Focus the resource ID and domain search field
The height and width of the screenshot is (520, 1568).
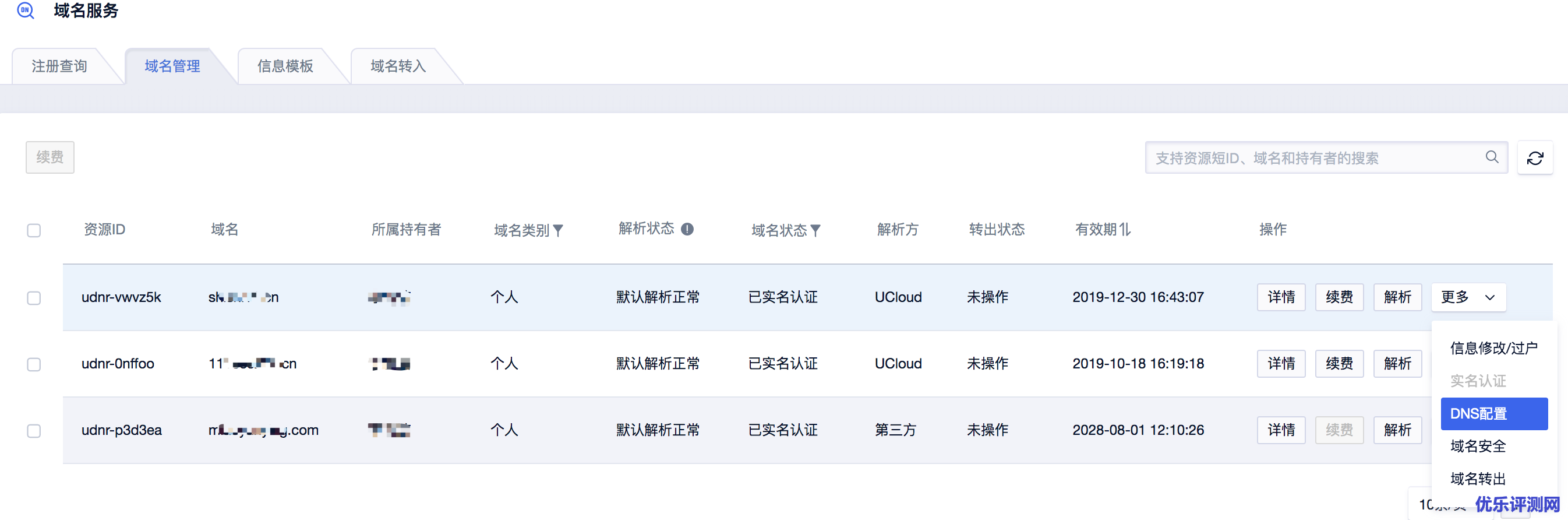[1315, 159]
